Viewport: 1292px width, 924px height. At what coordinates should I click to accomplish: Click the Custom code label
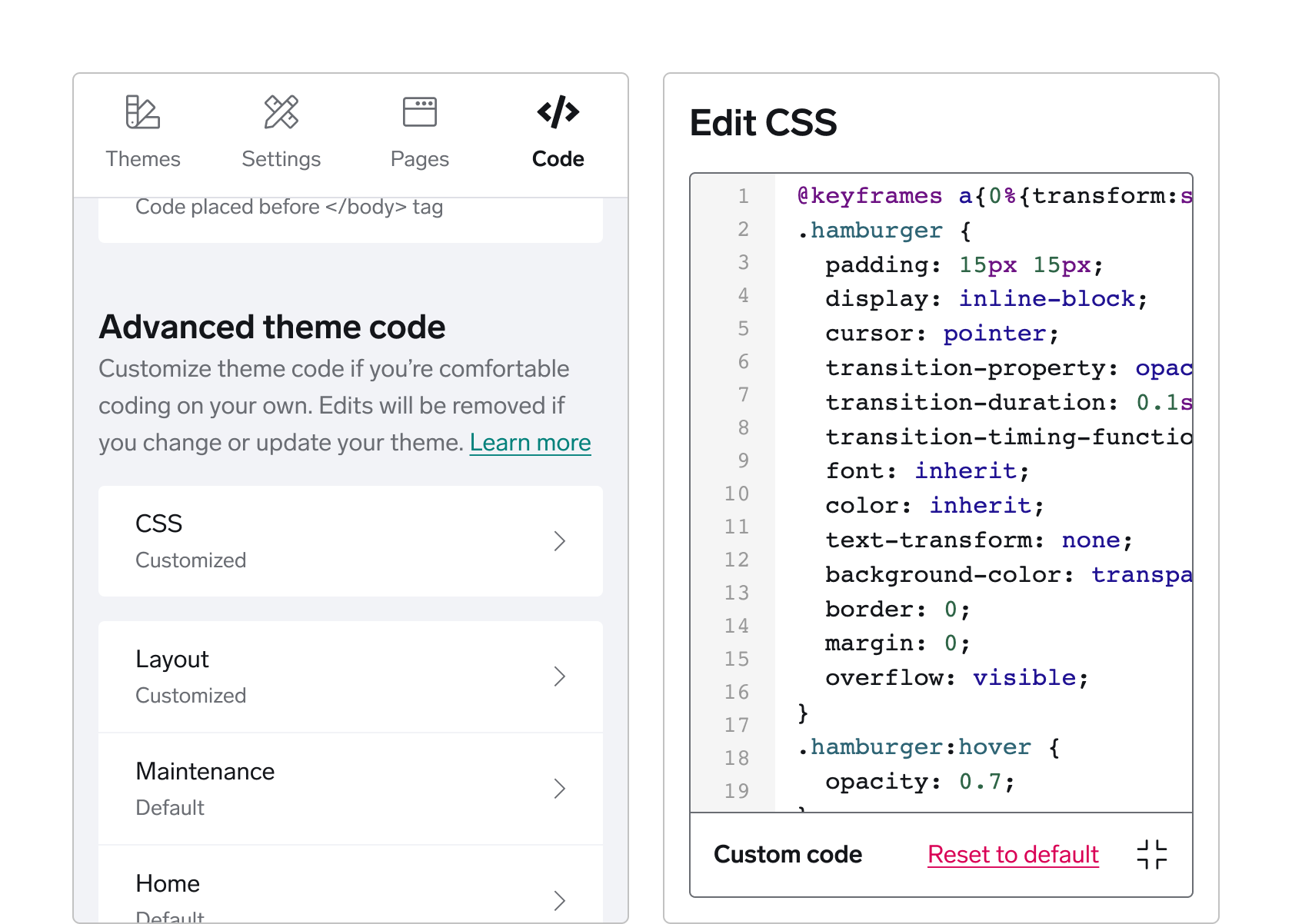788,854
